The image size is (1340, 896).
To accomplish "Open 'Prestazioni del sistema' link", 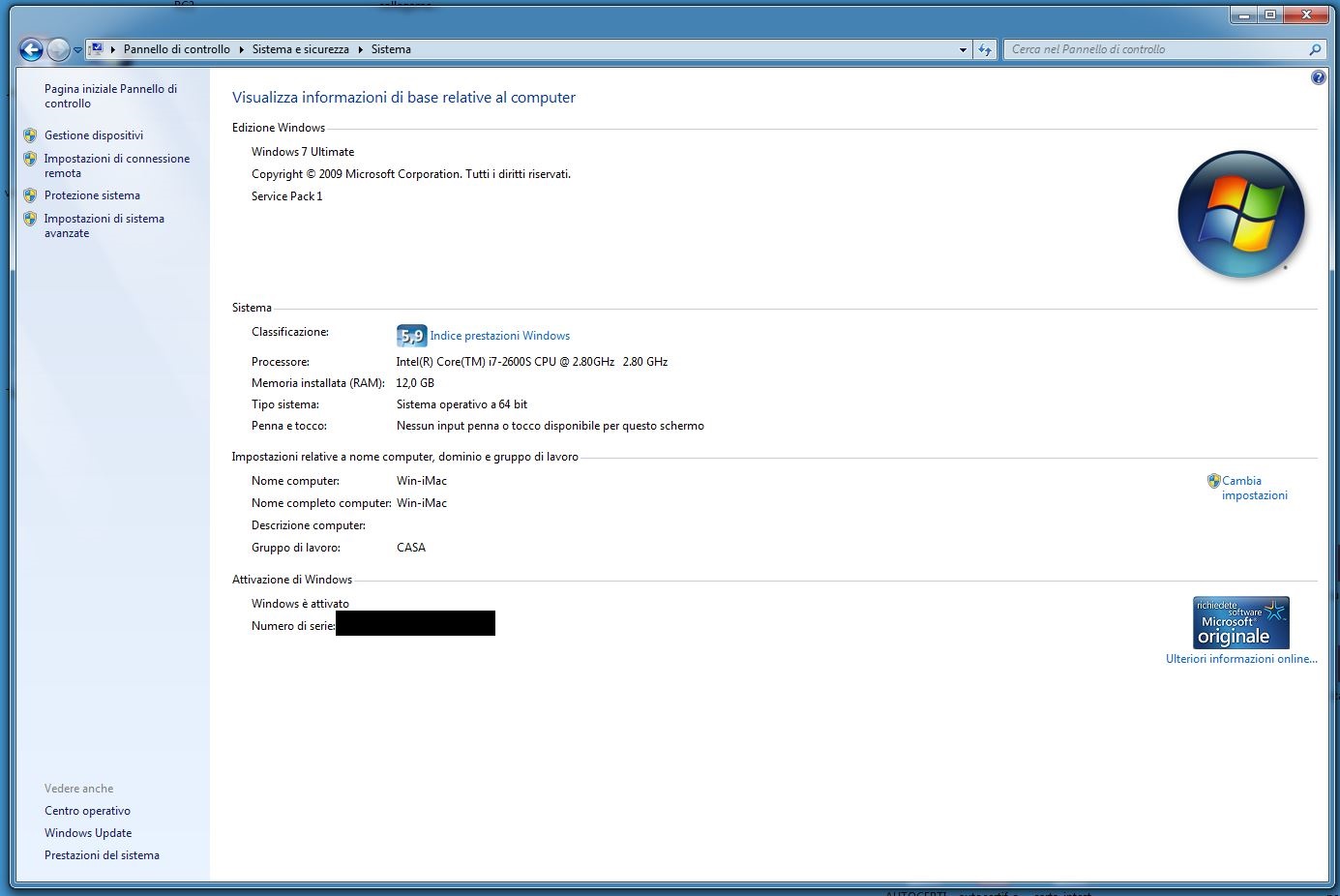I will click(102, 855).
